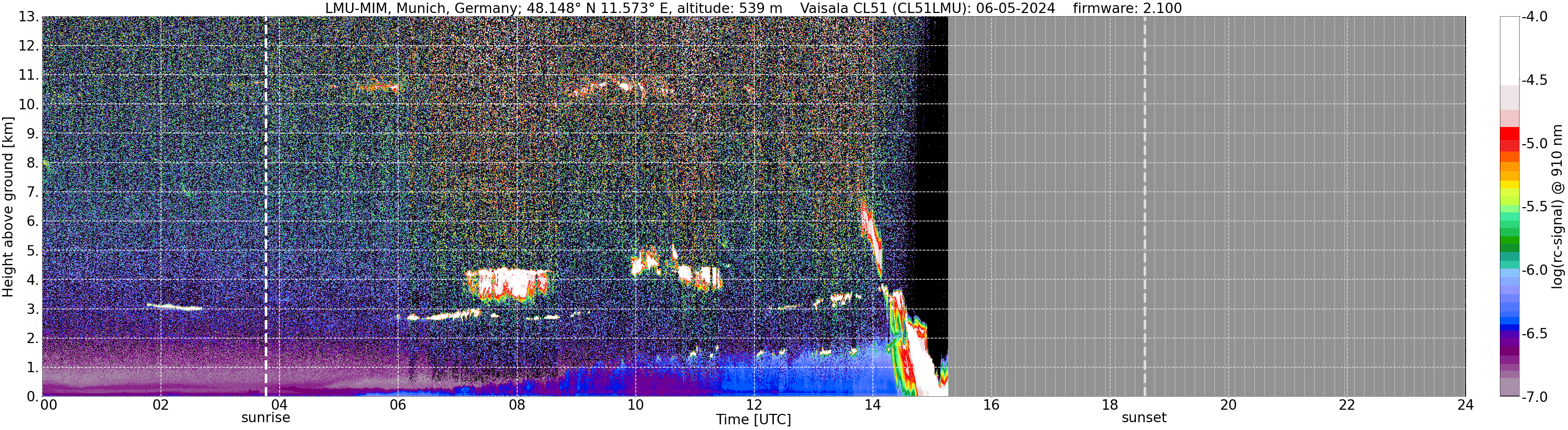Click the "sunrise" label below the axis
Screen dimensions: 1568x430
pos(265,418)
